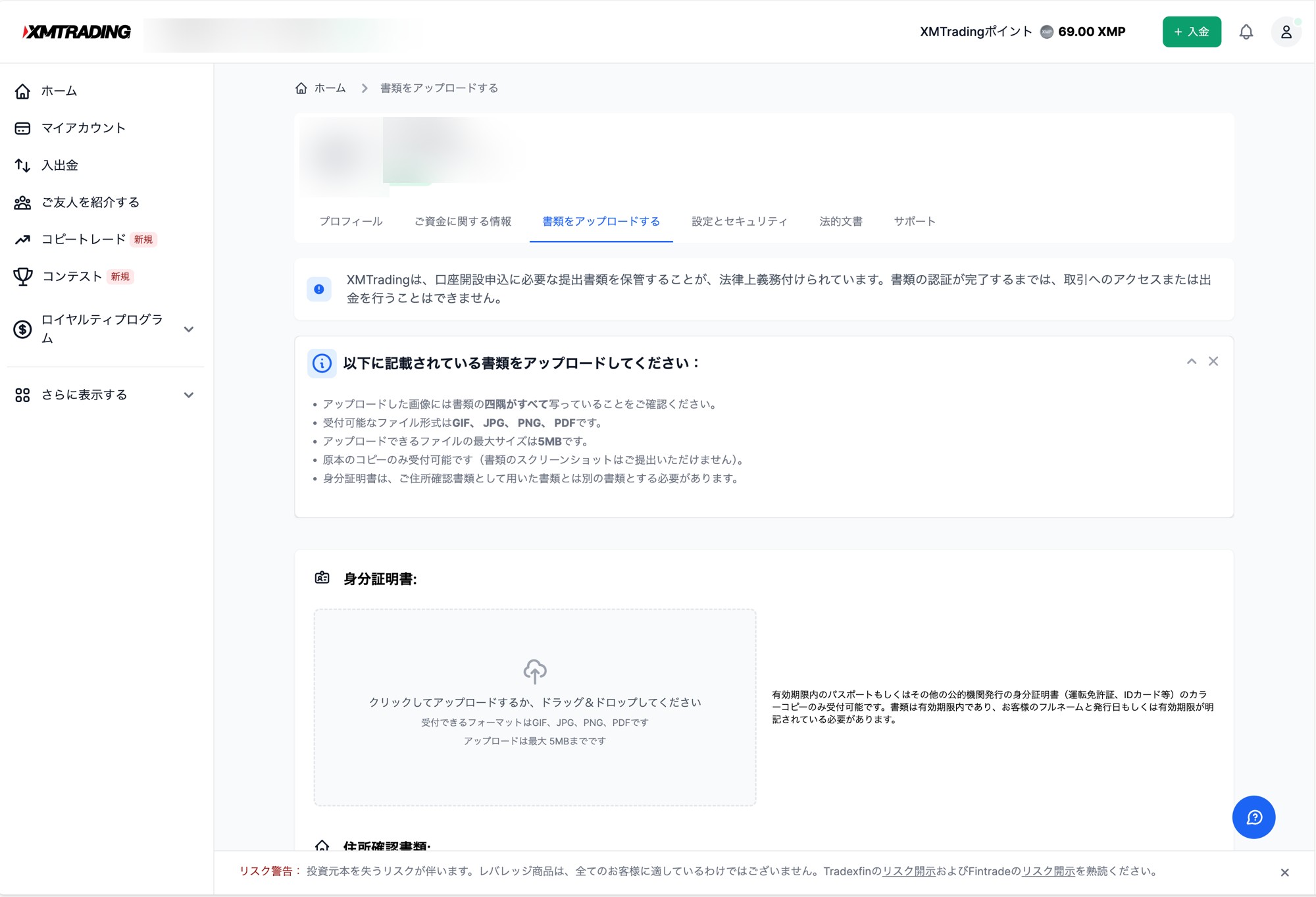Click the info circle icon in upload instructions
This screenshot has width=1316, height=897.
click(322, 363)
